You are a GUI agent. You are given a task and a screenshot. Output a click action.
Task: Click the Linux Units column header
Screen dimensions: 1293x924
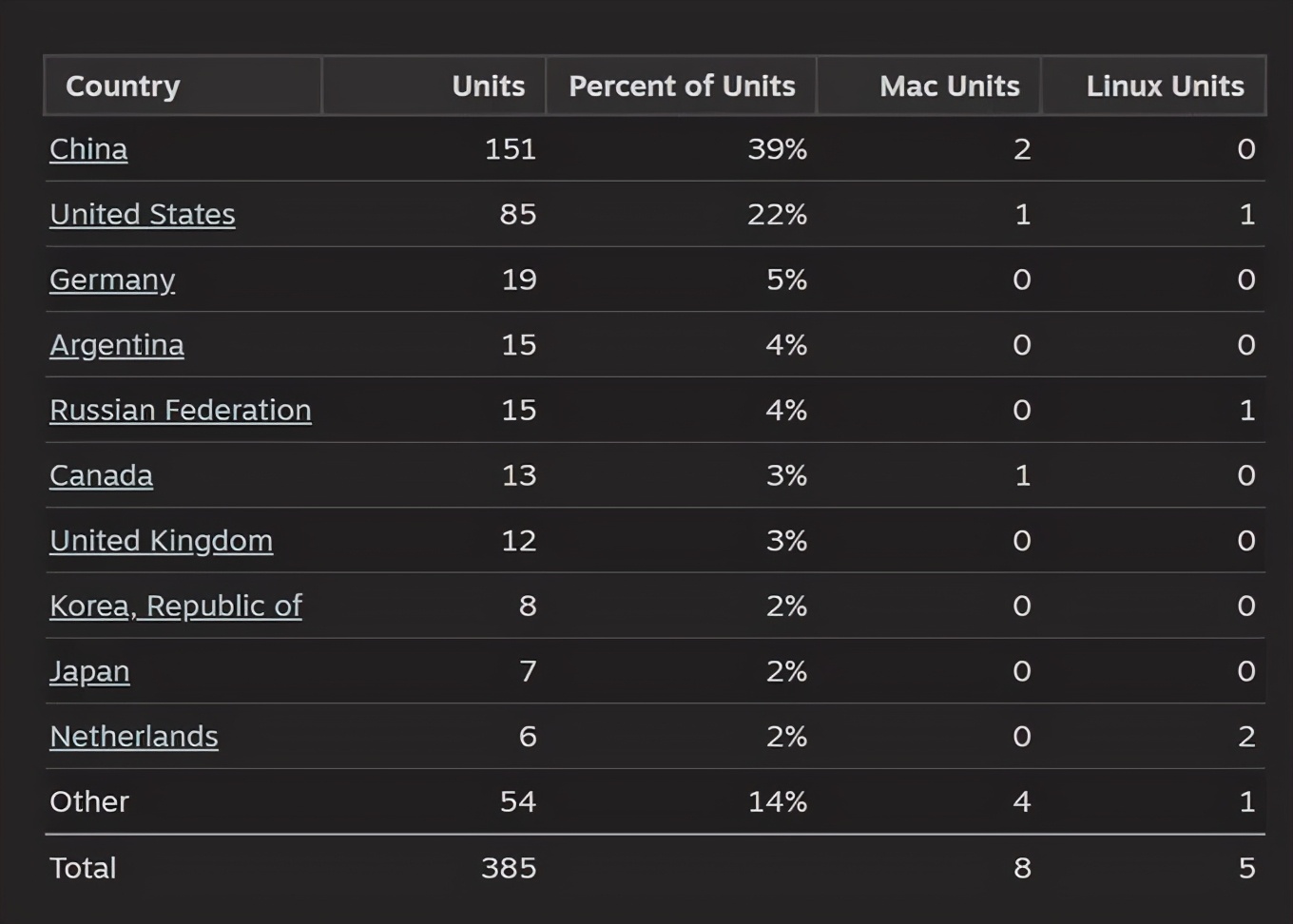[x=1165, y=87]
